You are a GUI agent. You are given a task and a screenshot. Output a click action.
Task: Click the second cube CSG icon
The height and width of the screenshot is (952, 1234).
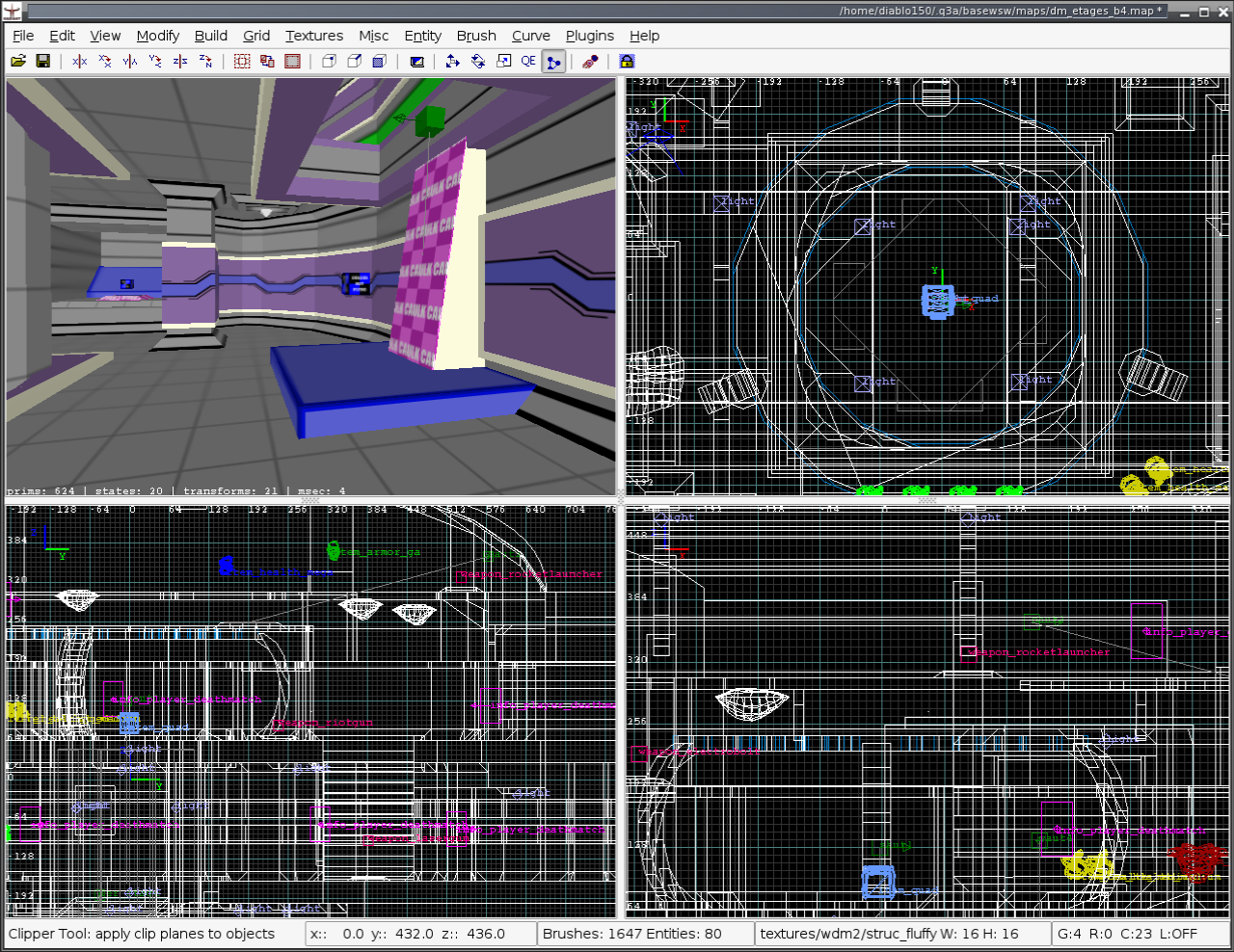[x=354, y=61]
